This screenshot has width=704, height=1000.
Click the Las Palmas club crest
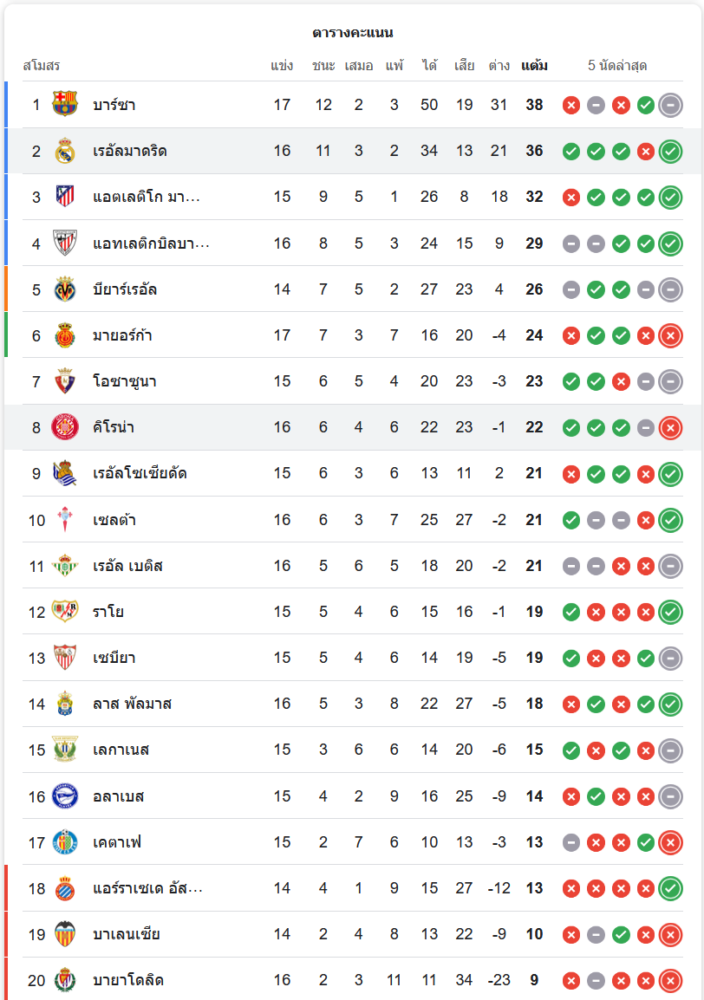(x=65, y=704)
